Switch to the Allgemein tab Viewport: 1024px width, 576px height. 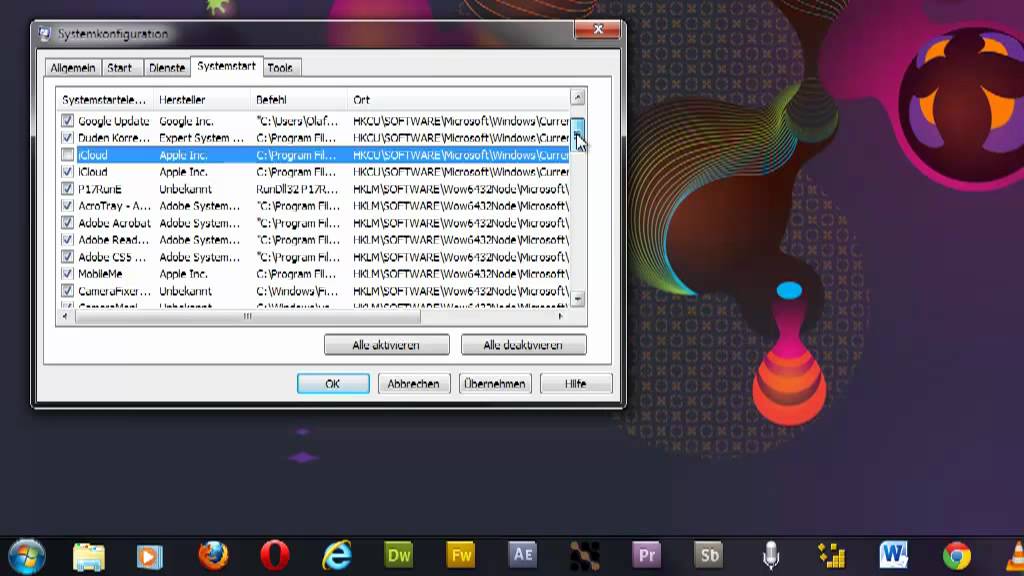click(73, 68)
